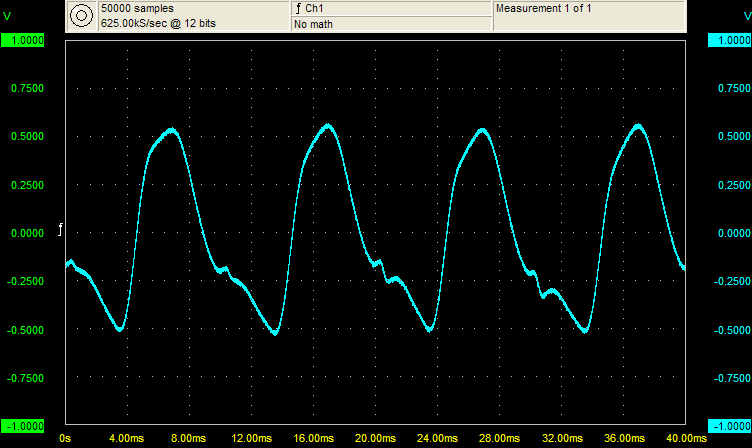Click the cyan -0.5000 axis label

tap(732, 330)
